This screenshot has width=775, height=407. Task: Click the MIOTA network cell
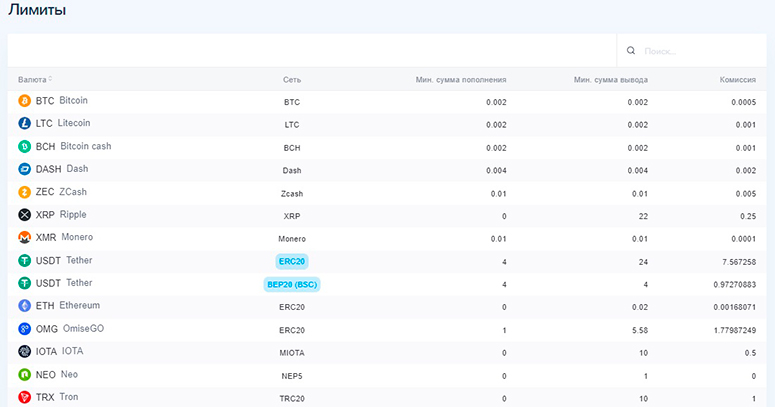tap(292, 353)
